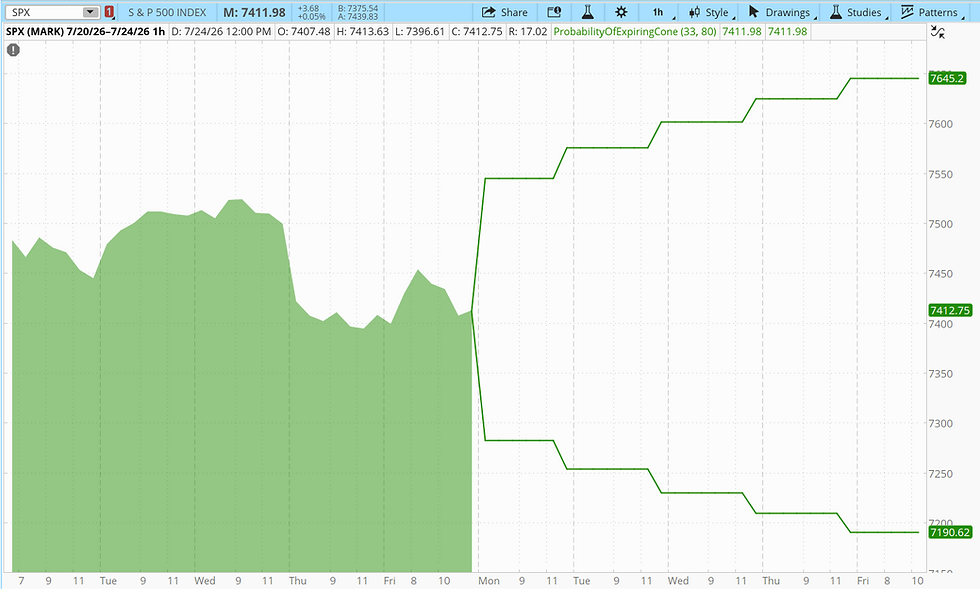Click the 7600 price axis label
Image resolution: width=980 pixels, height=589 pixels.
[x=941, y=124]
